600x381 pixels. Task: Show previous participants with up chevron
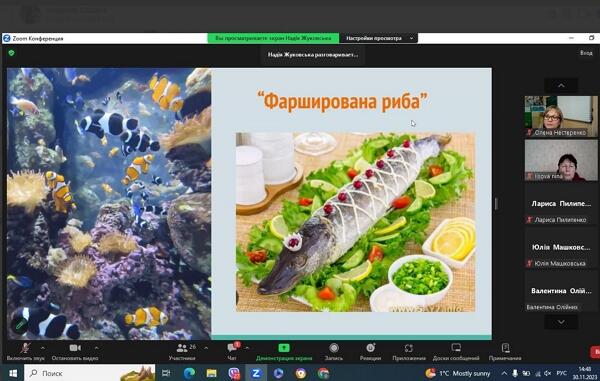[x=561, y=85]
